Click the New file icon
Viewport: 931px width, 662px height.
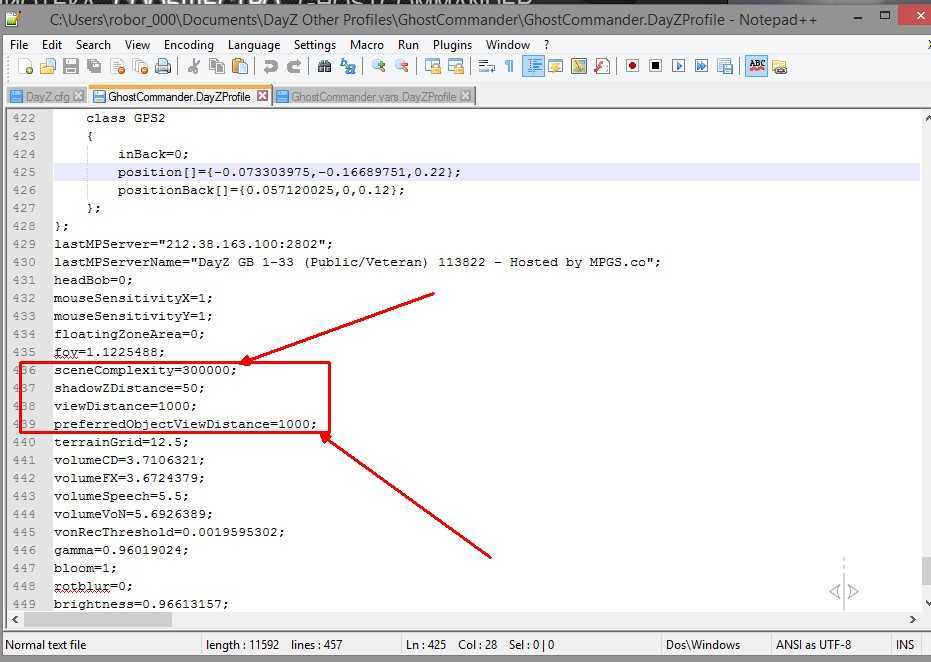click(26, 67)
